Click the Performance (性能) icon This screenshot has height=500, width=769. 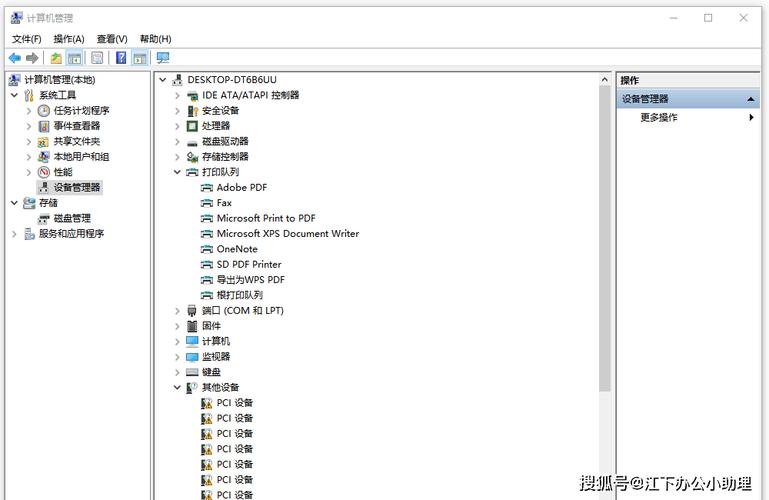pos(44,172)
